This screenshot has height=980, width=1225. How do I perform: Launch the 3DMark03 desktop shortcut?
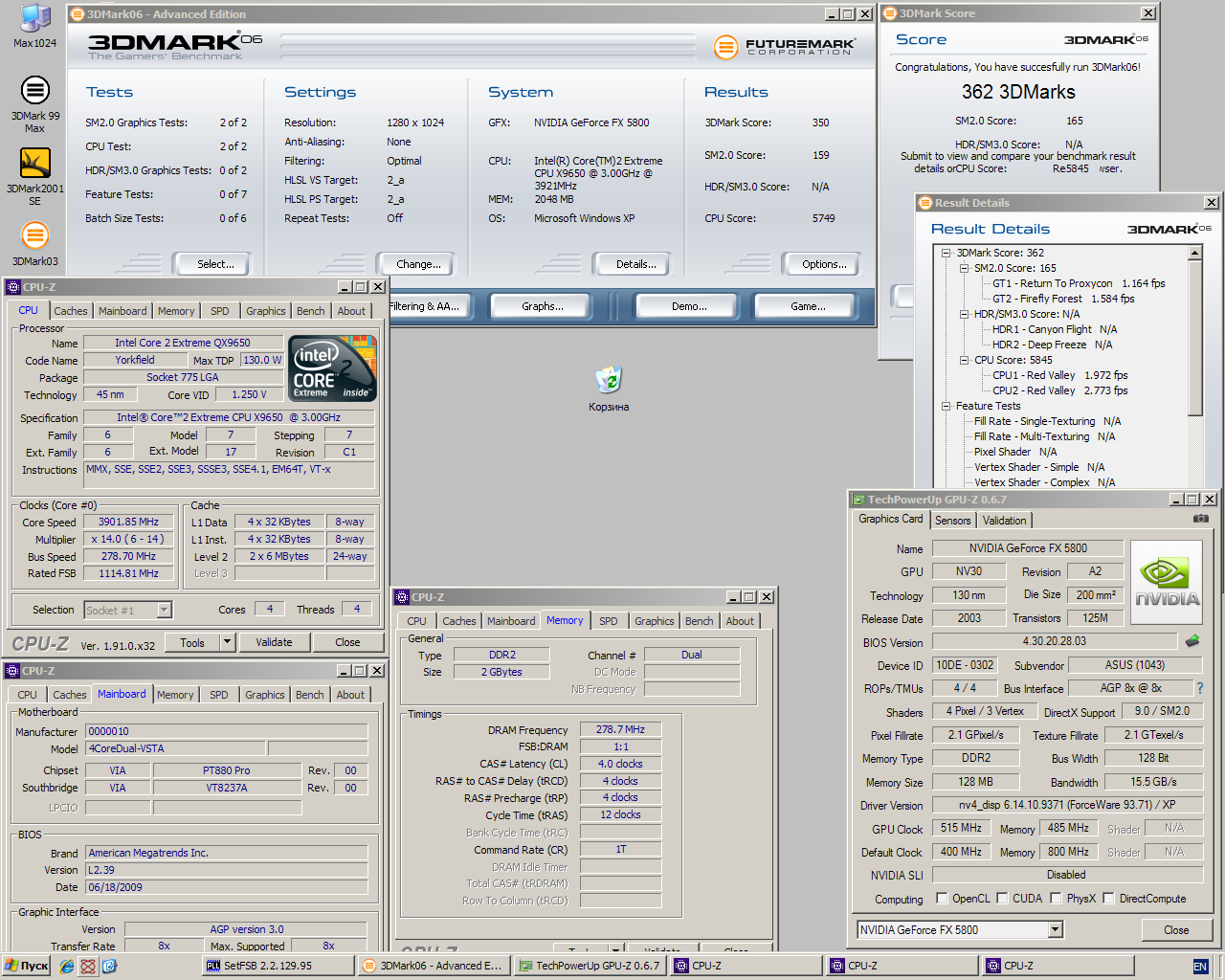click(34, 243)
